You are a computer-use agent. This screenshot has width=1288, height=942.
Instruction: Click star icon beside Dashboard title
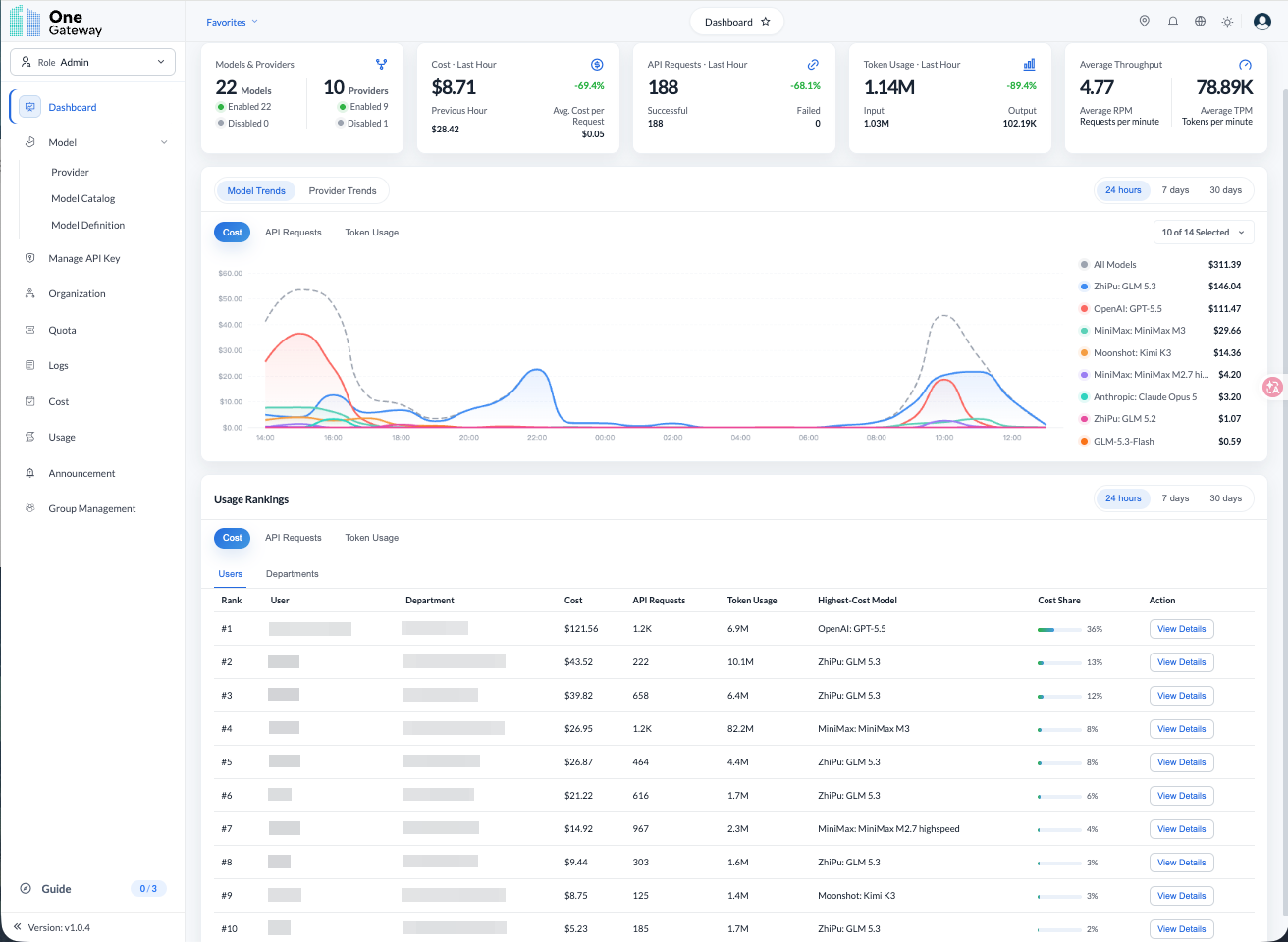pos(766,22)
